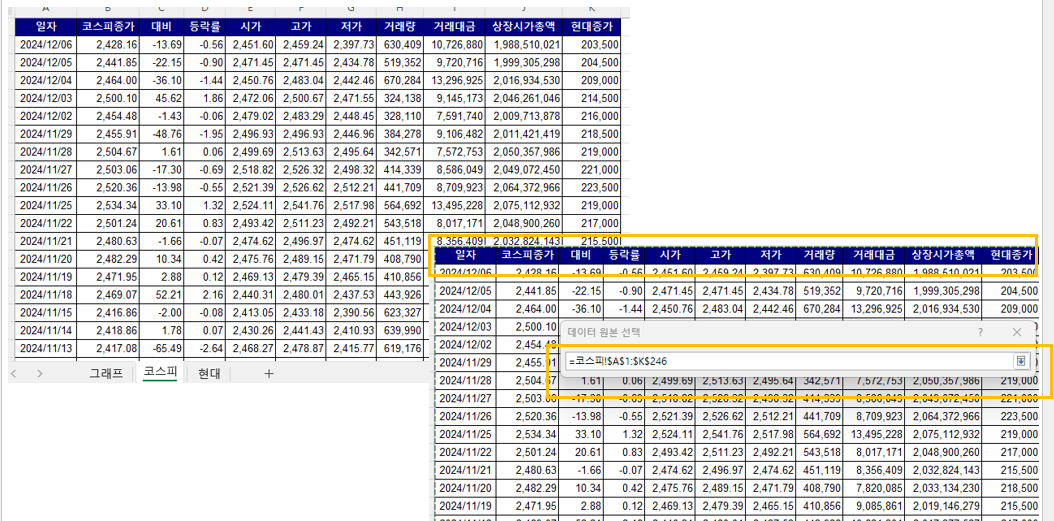Close the 데이터 원본 선택 dialog
The image size is (1054, 521).
coord(1017,332)
